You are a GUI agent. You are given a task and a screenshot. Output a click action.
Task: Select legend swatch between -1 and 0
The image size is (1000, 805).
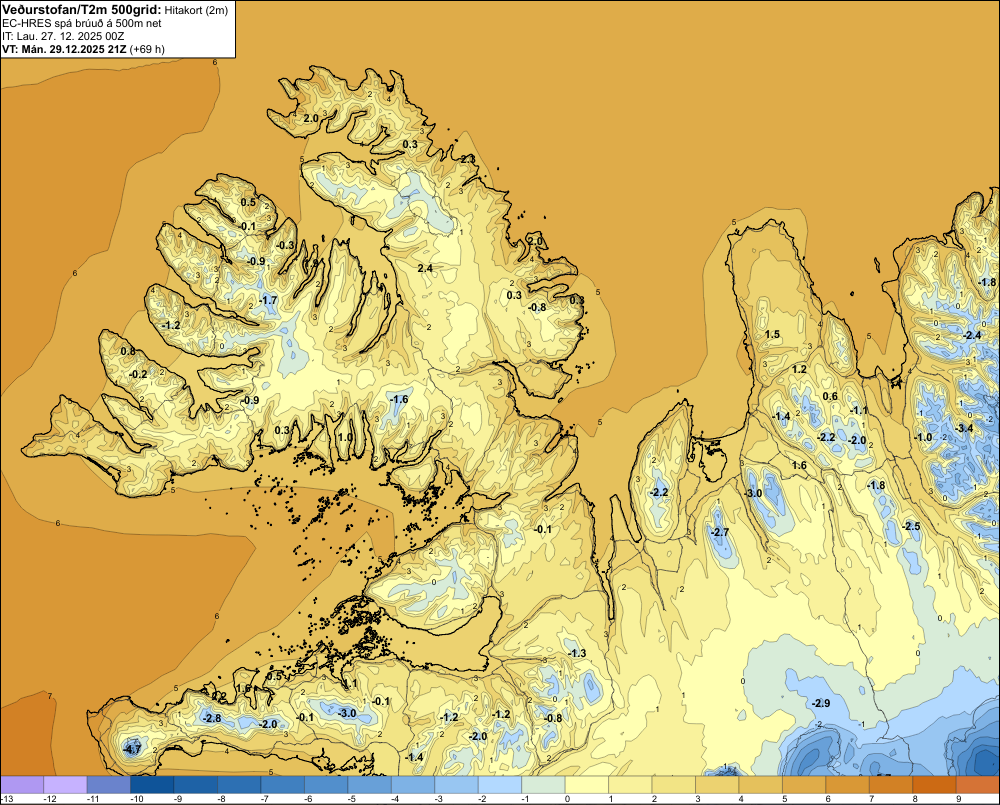click(x=543, y=784)
